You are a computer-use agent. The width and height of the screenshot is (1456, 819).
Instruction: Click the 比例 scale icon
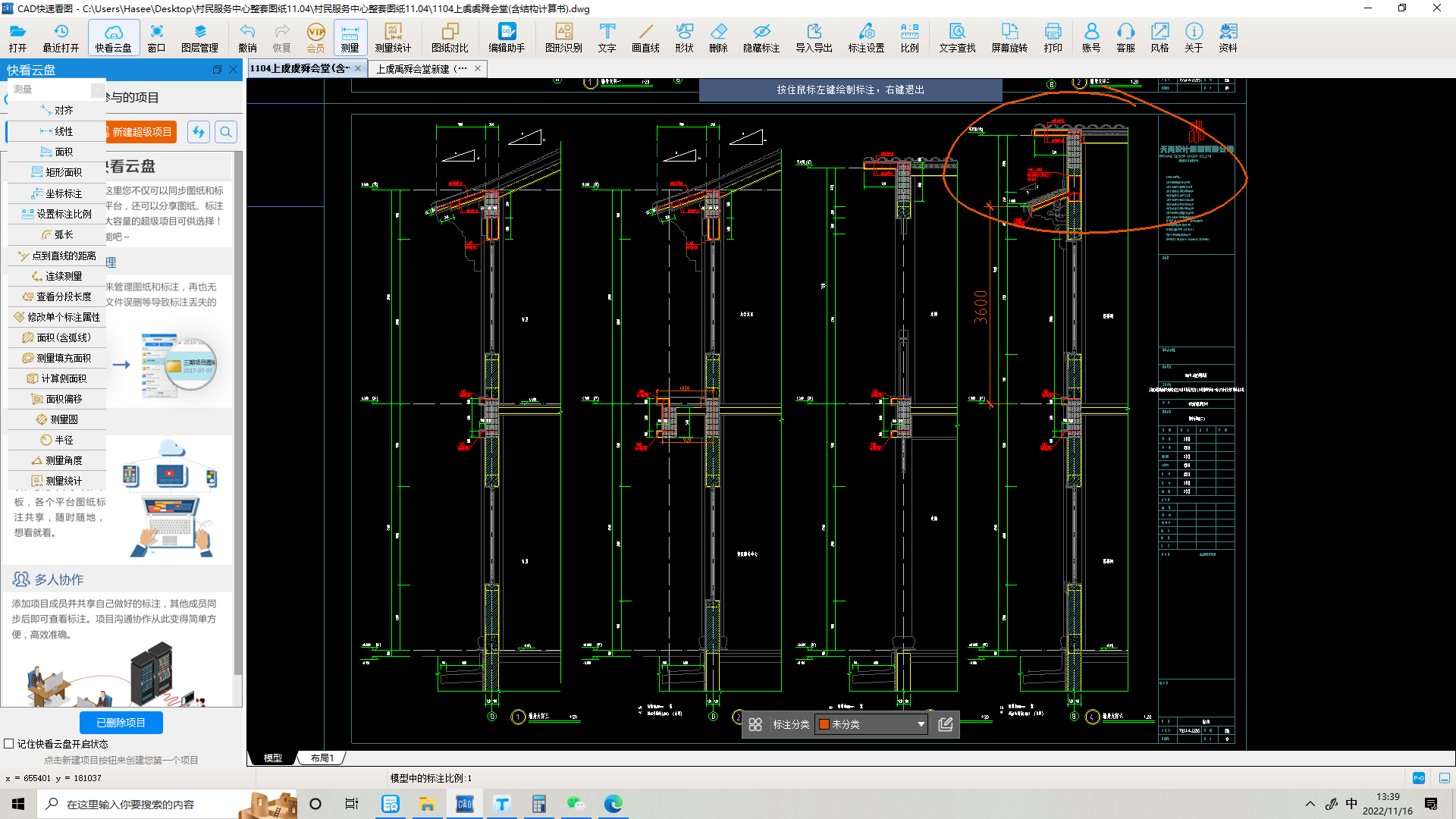point(909,37)
